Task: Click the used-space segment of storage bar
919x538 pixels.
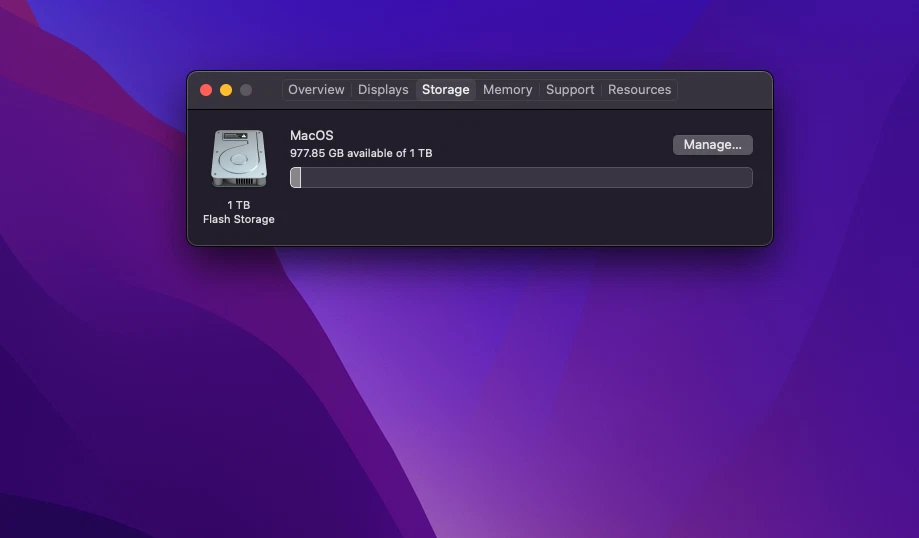Action: pos(296,178)
